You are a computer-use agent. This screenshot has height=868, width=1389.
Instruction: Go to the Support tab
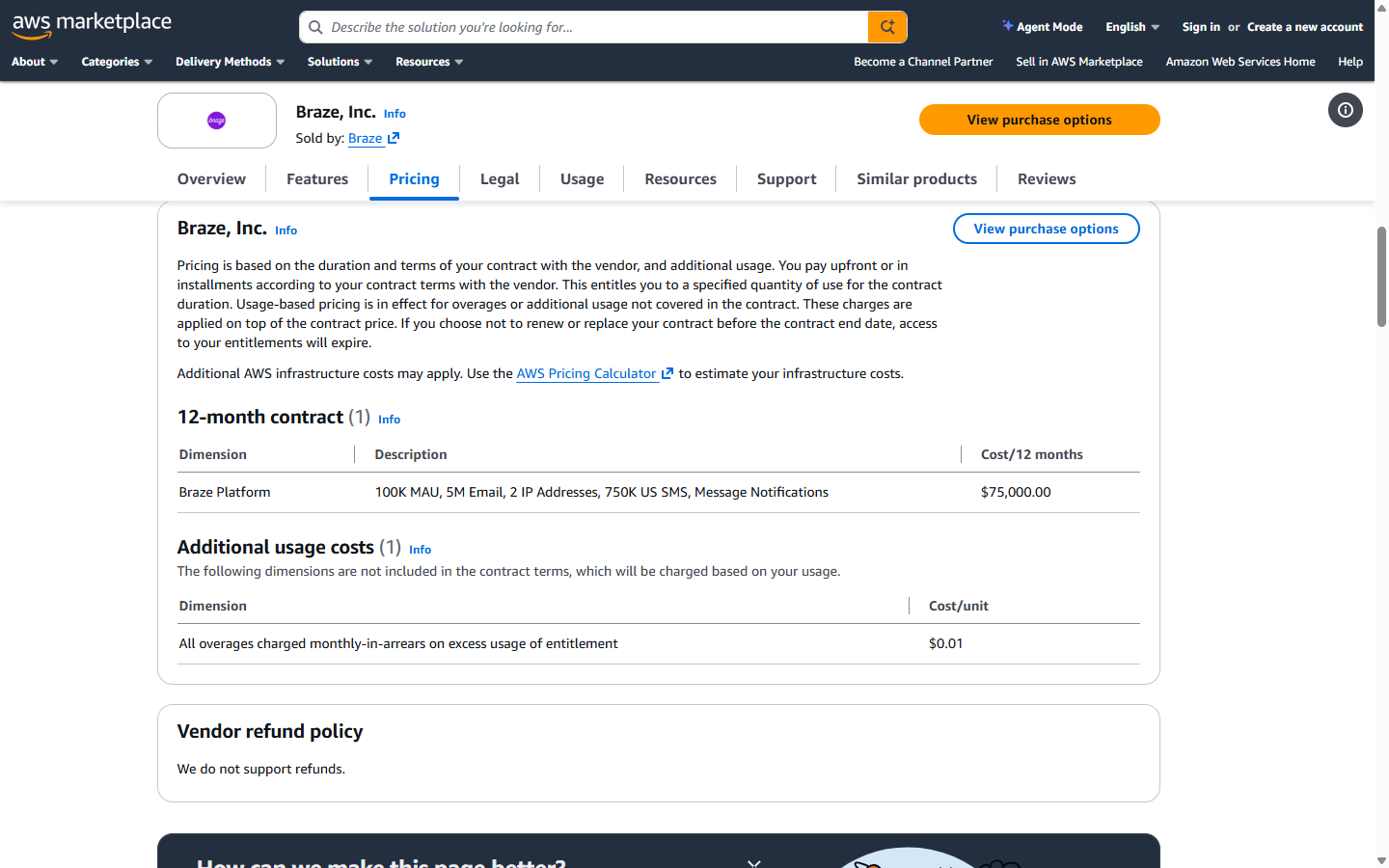click(x=786, y=179)
